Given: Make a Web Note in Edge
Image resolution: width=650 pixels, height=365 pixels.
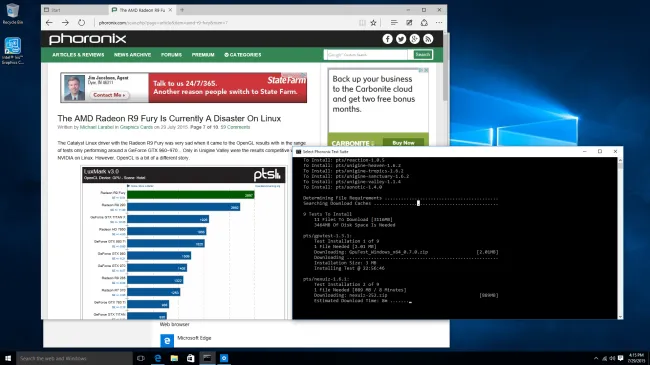Looking at the screenshot, I should click(409, 23).
